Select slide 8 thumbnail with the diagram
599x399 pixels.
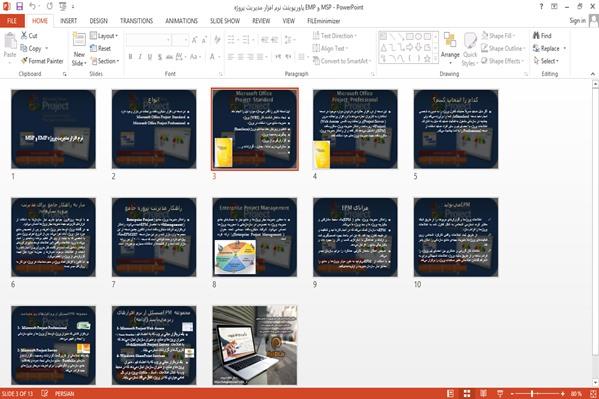coord(255,237)
